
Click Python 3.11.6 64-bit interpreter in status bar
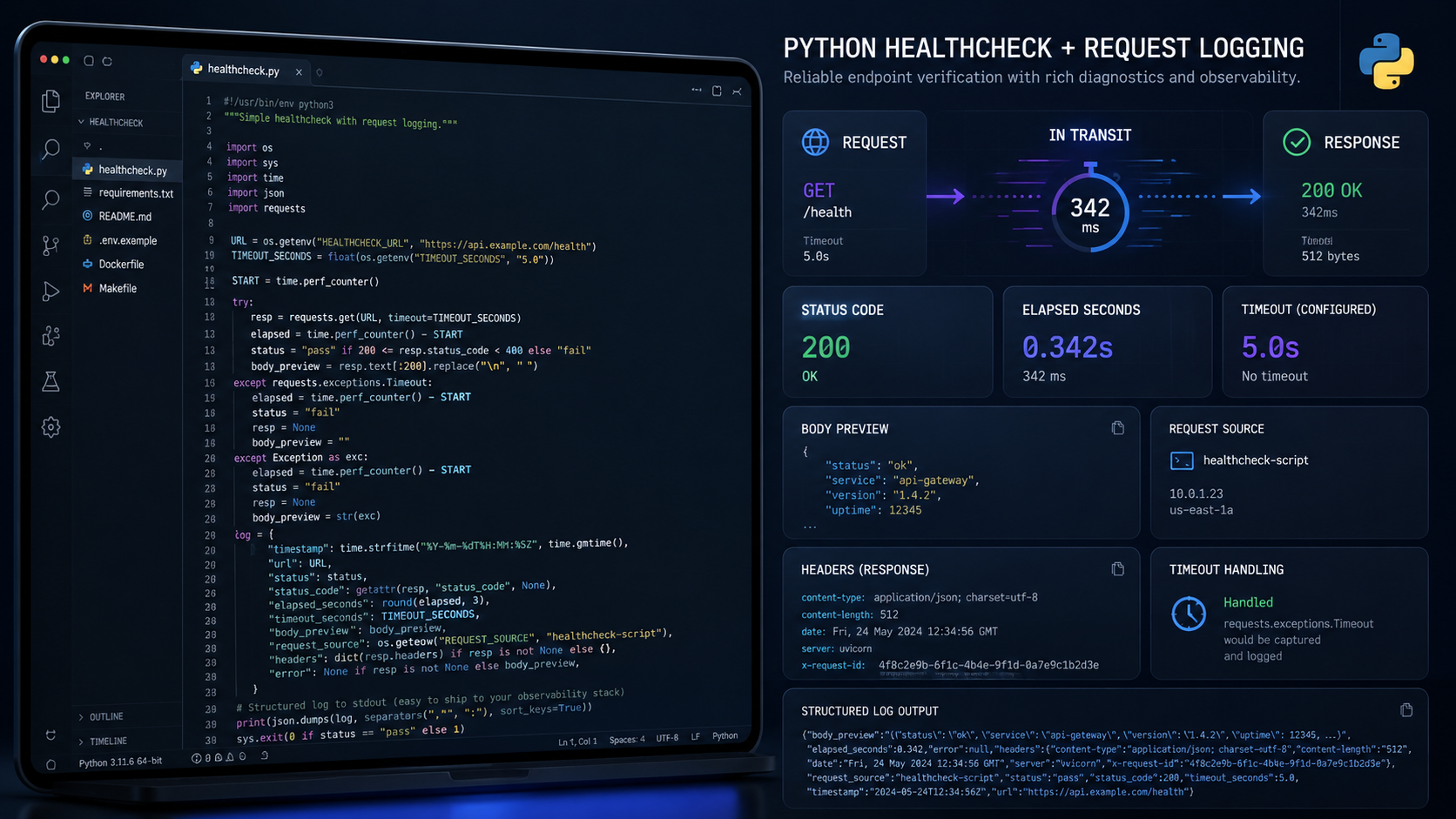pyautogui.click(x=120, y=762)
